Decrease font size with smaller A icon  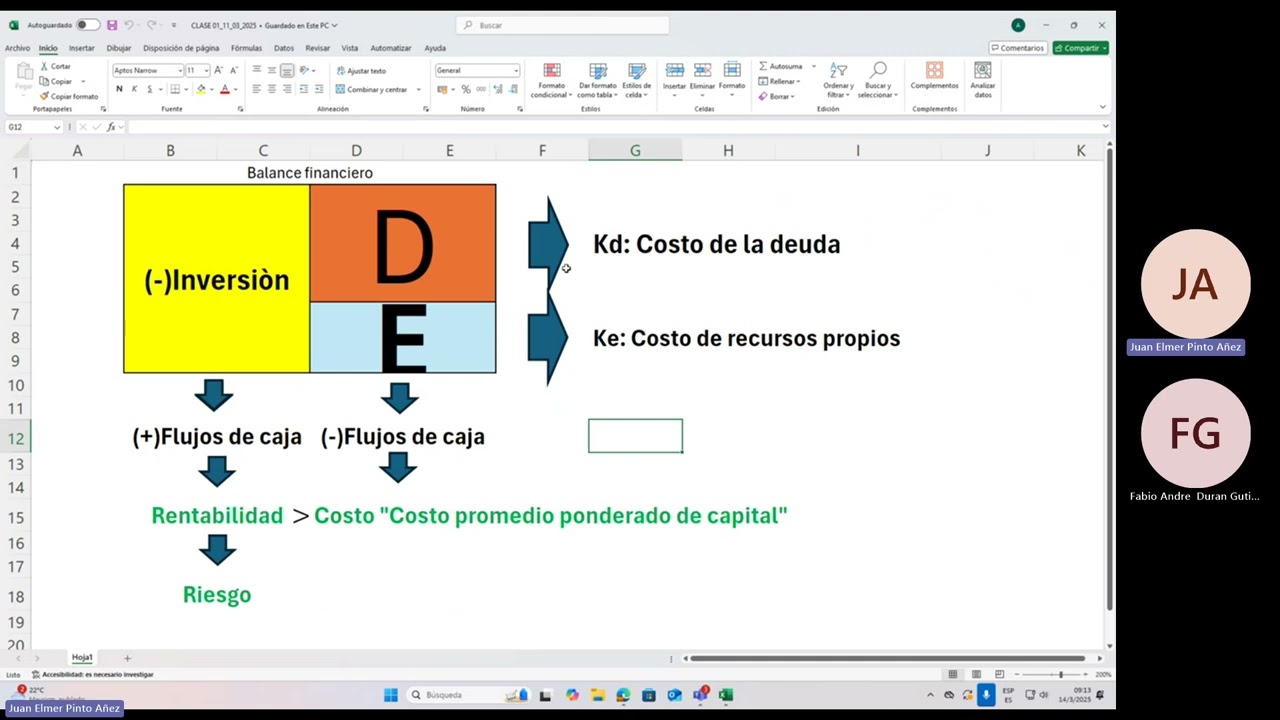tap(234, 71)
